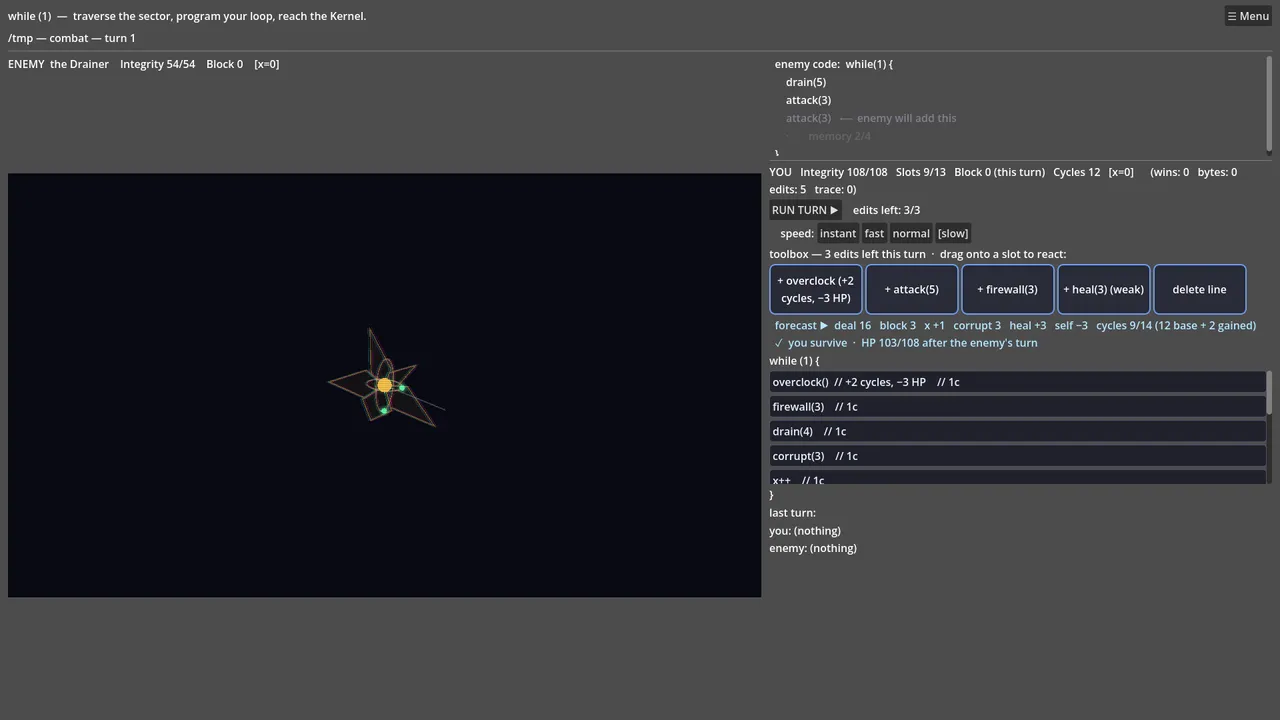Image resolution: width=1280 pixels, height=720 pixels.
Task: Click the Cycles 12 readout
Action: click(1077, 172)
